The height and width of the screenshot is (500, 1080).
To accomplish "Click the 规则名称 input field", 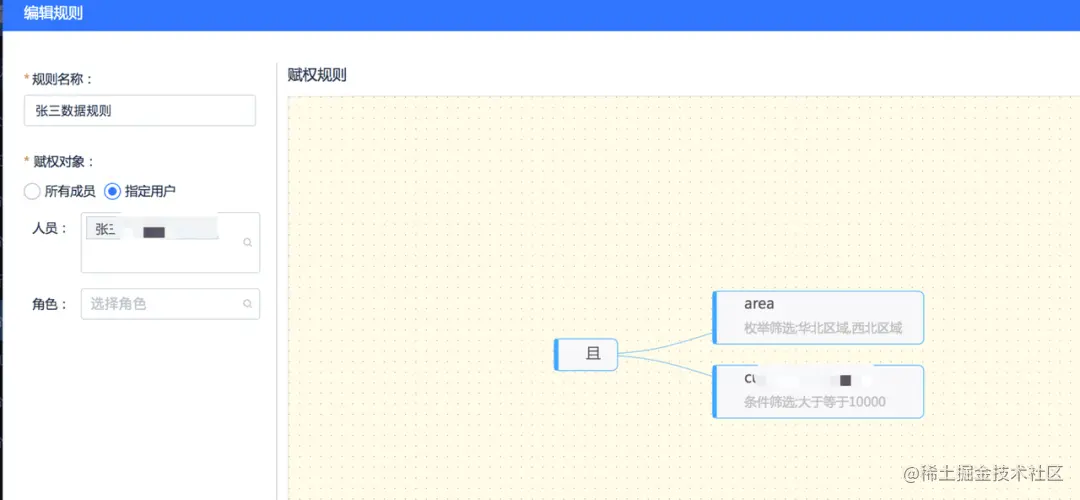I will 140,111.
